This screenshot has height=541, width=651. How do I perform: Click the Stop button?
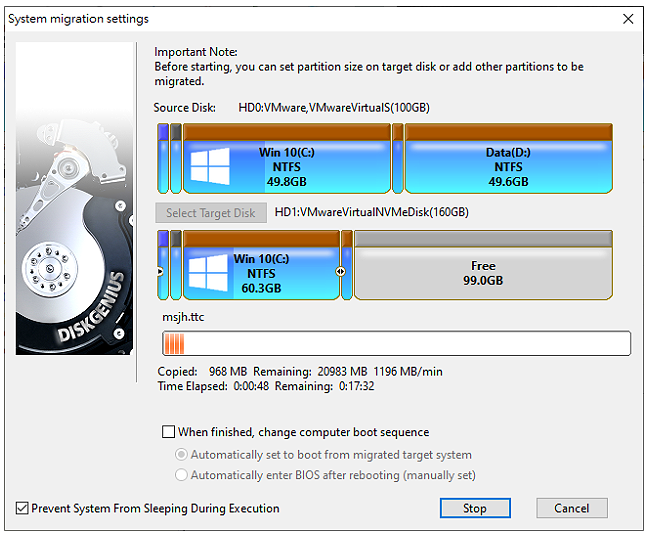click(475, 508)
